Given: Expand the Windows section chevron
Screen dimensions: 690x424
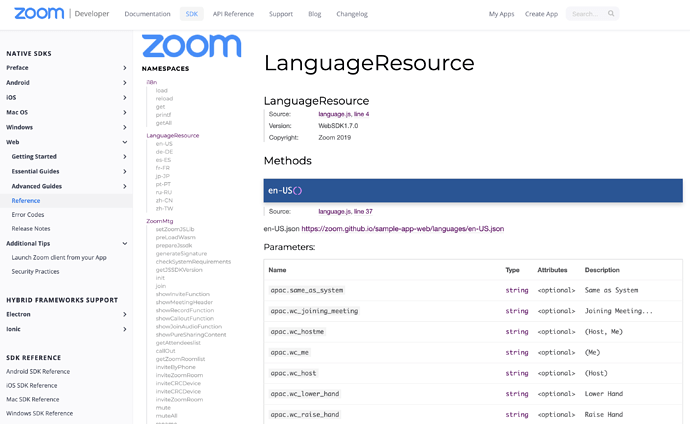Looking at the screenshot, I should (x=125, y=128).
